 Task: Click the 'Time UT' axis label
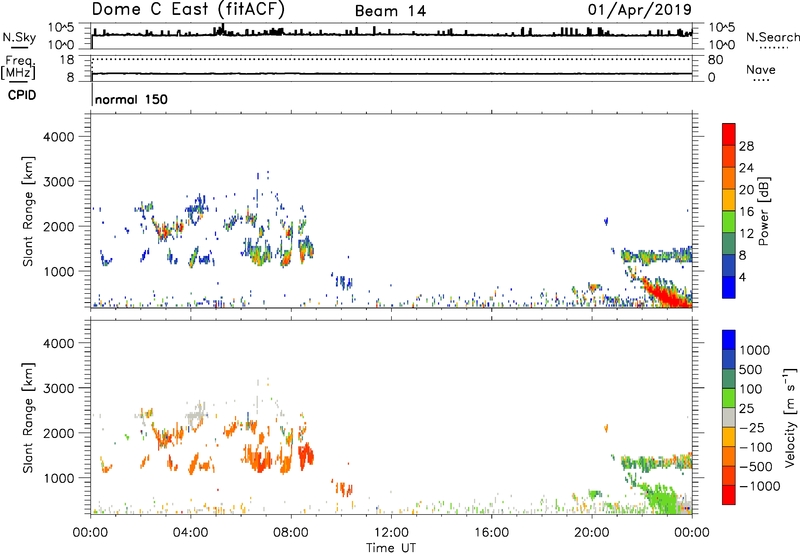pyautogui.click(x=391, y=548)
